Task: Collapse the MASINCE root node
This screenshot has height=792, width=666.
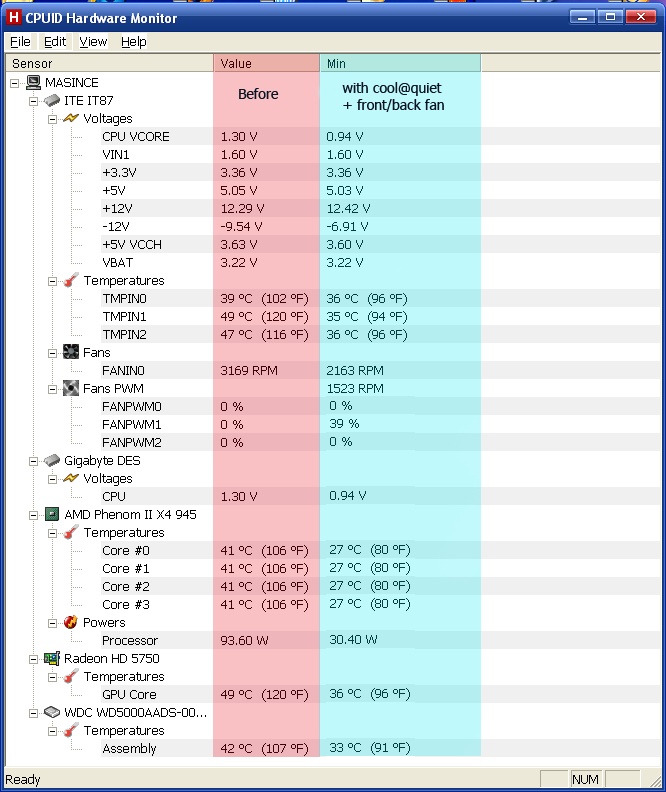Action: (x=15, y=83)
